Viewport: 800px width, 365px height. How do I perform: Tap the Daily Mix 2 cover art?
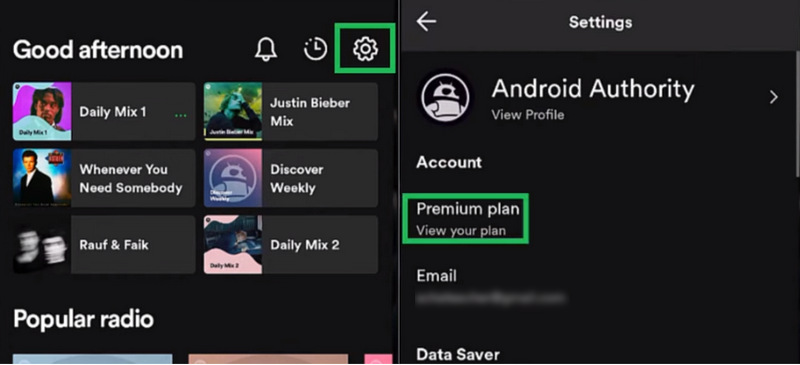233,245
